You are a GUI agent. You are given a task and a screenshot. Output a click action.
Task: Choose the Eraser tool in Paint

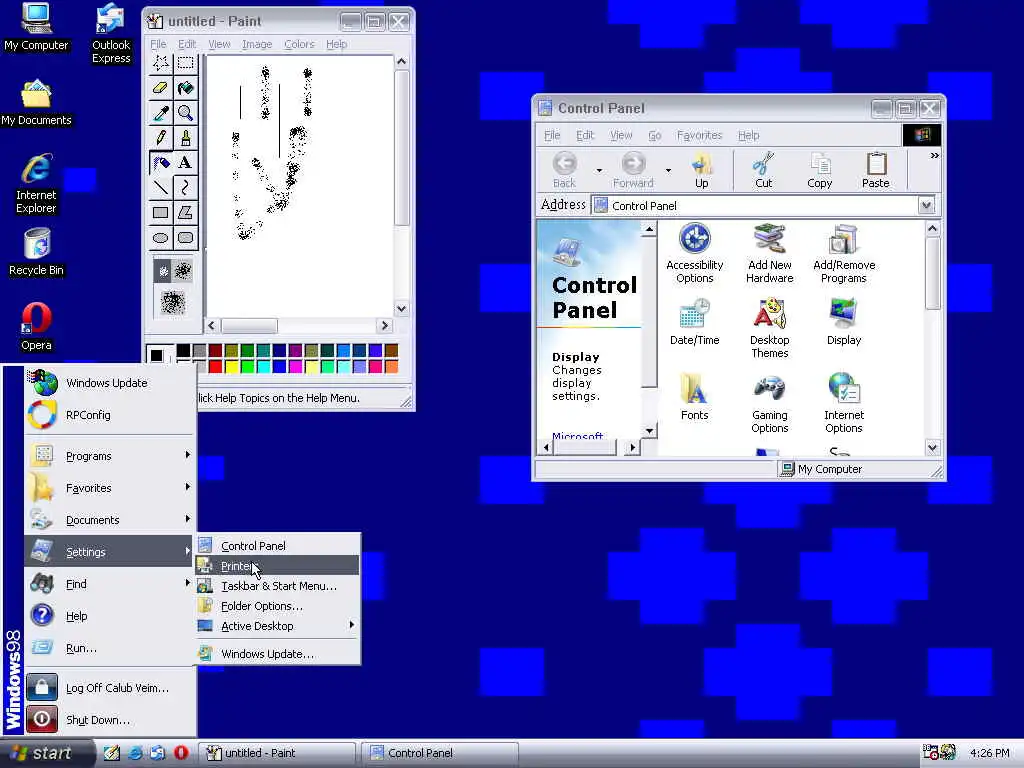(161, 88)
